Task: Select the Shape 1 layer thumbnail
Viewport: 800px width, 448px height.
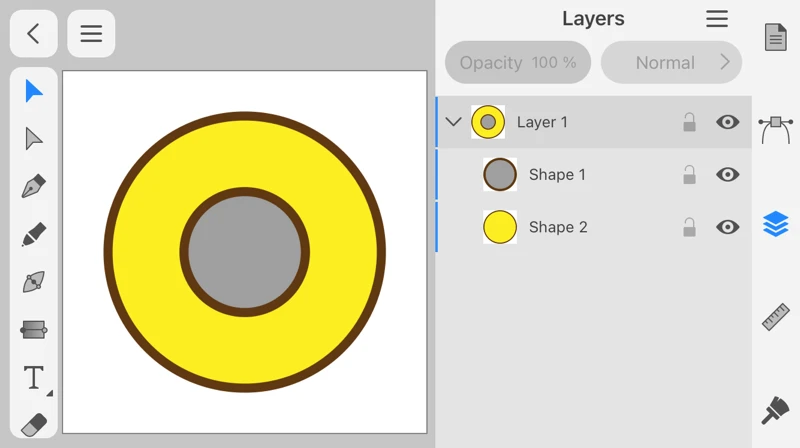Action: pos(500,175)
